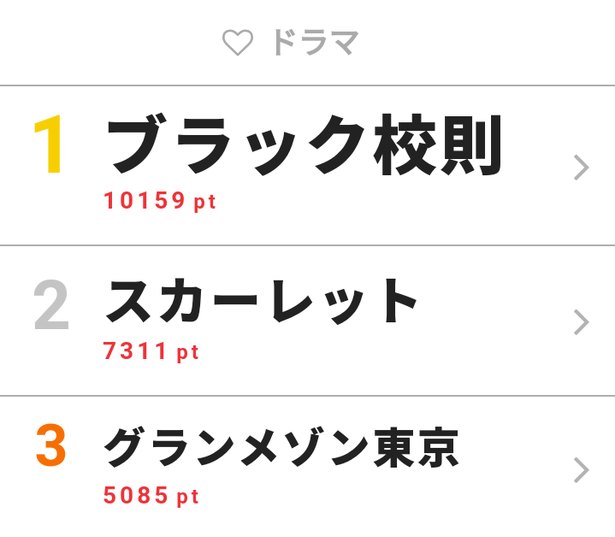Open the ブラック校則 drama title
Viewport: 615px width, 537px height.
point(304,144)
